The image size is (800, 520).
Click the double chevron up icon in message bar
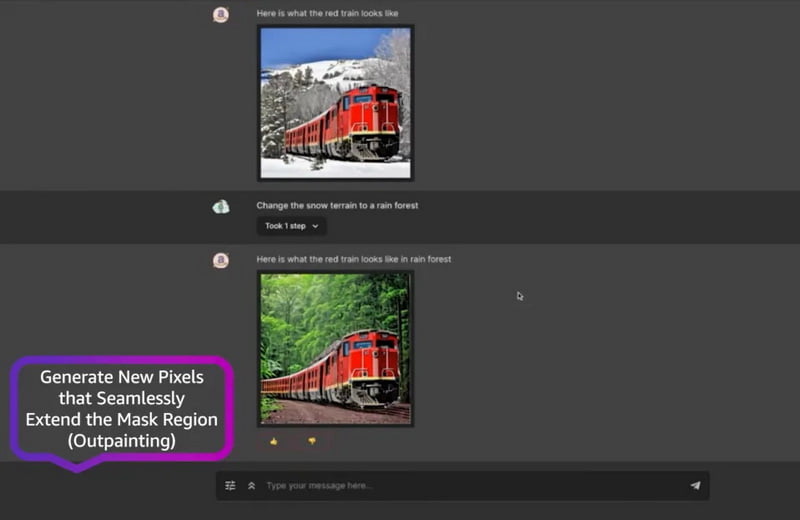coord(251,486)
